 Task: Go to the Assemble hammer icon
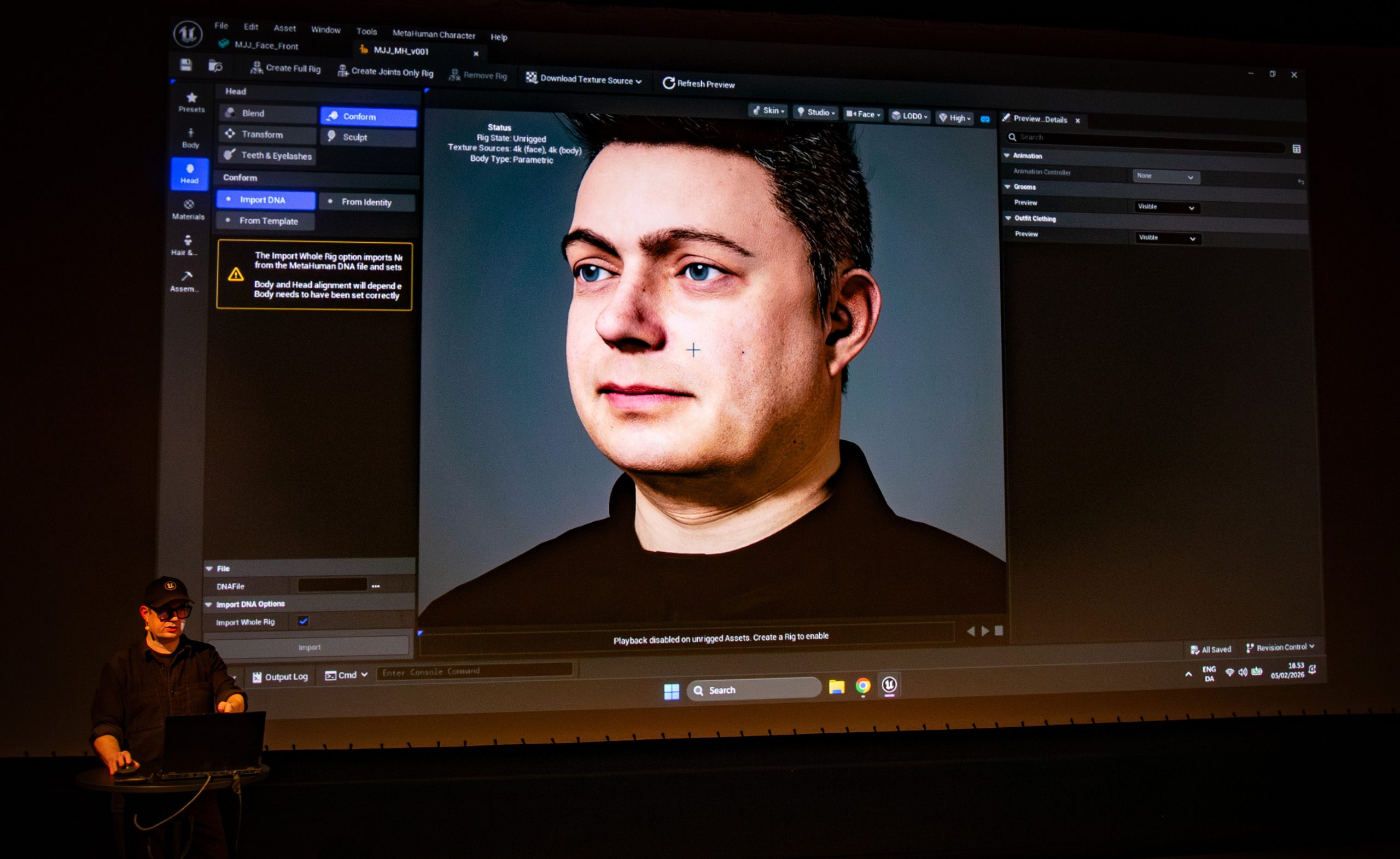(x=186, y=280)
